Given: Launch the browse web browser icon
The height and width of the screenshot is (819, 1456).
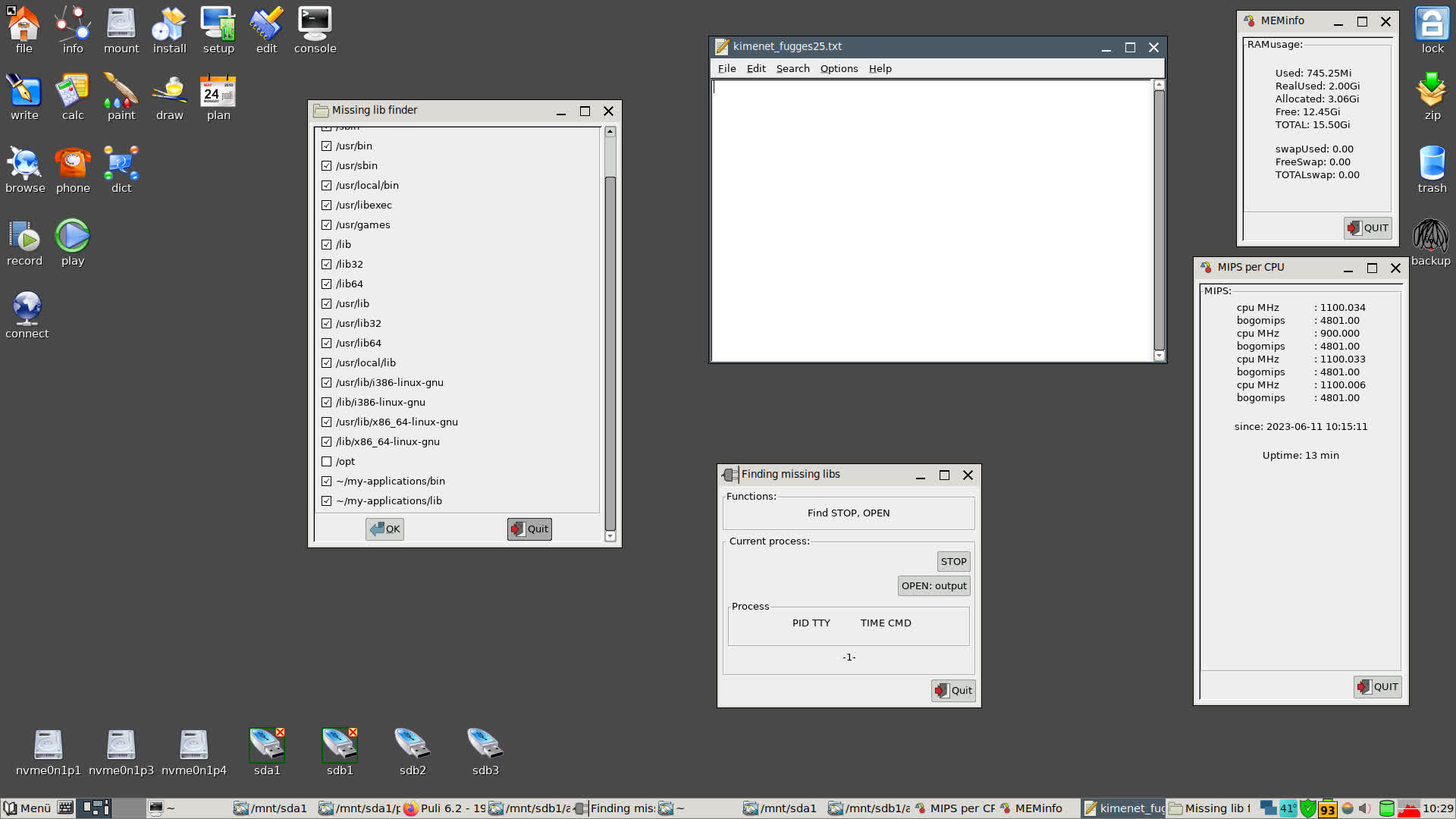Looking at the screenshot, I should pyautogui.click(x=25, y=170).
